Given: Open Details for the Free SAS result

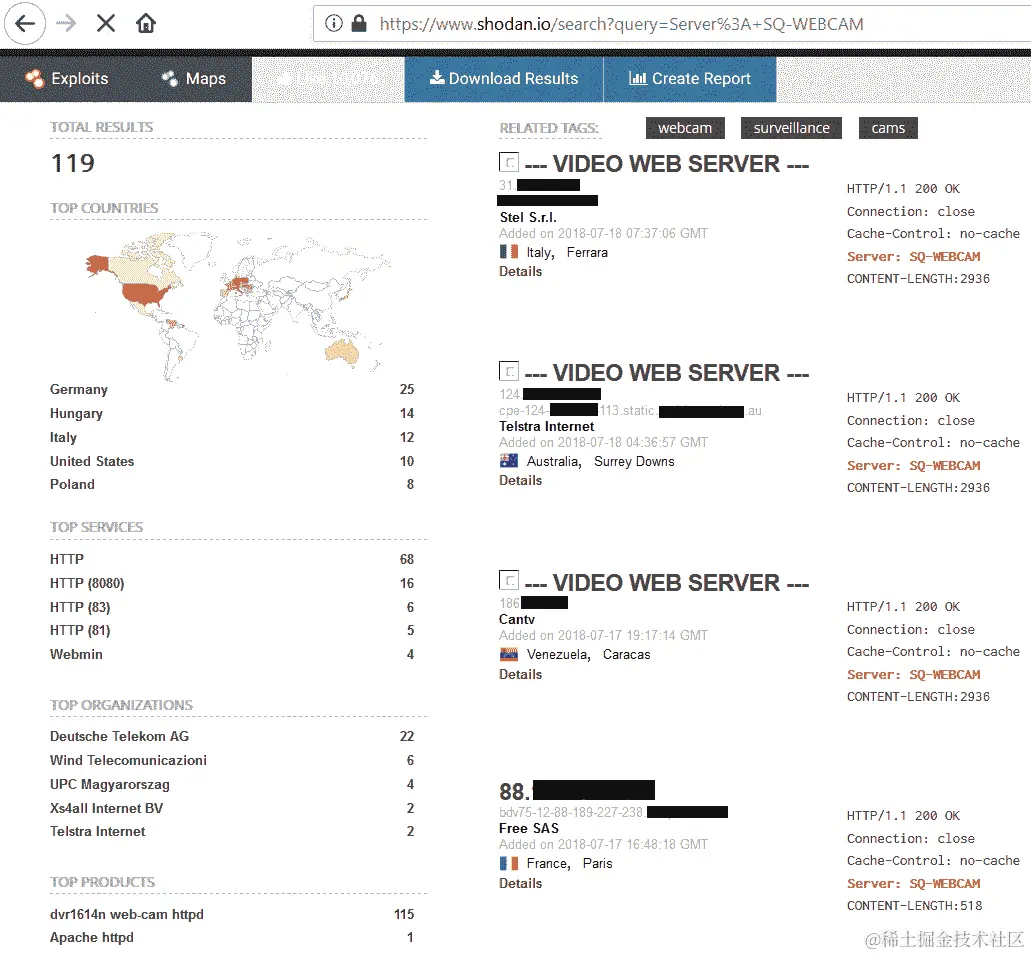Looking at the screenshot, I should click(520, 884).
